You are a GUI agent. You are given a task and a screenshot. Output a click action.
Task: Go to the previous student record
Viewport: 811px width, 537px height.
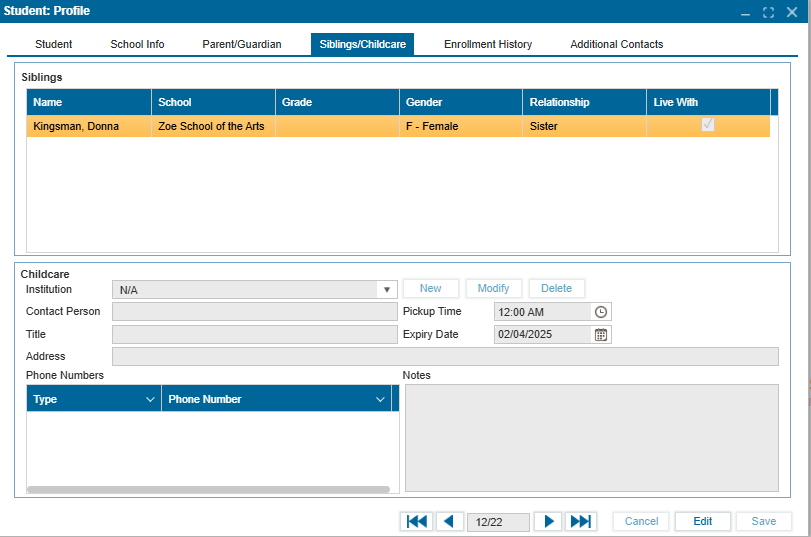tap(449, 521)
